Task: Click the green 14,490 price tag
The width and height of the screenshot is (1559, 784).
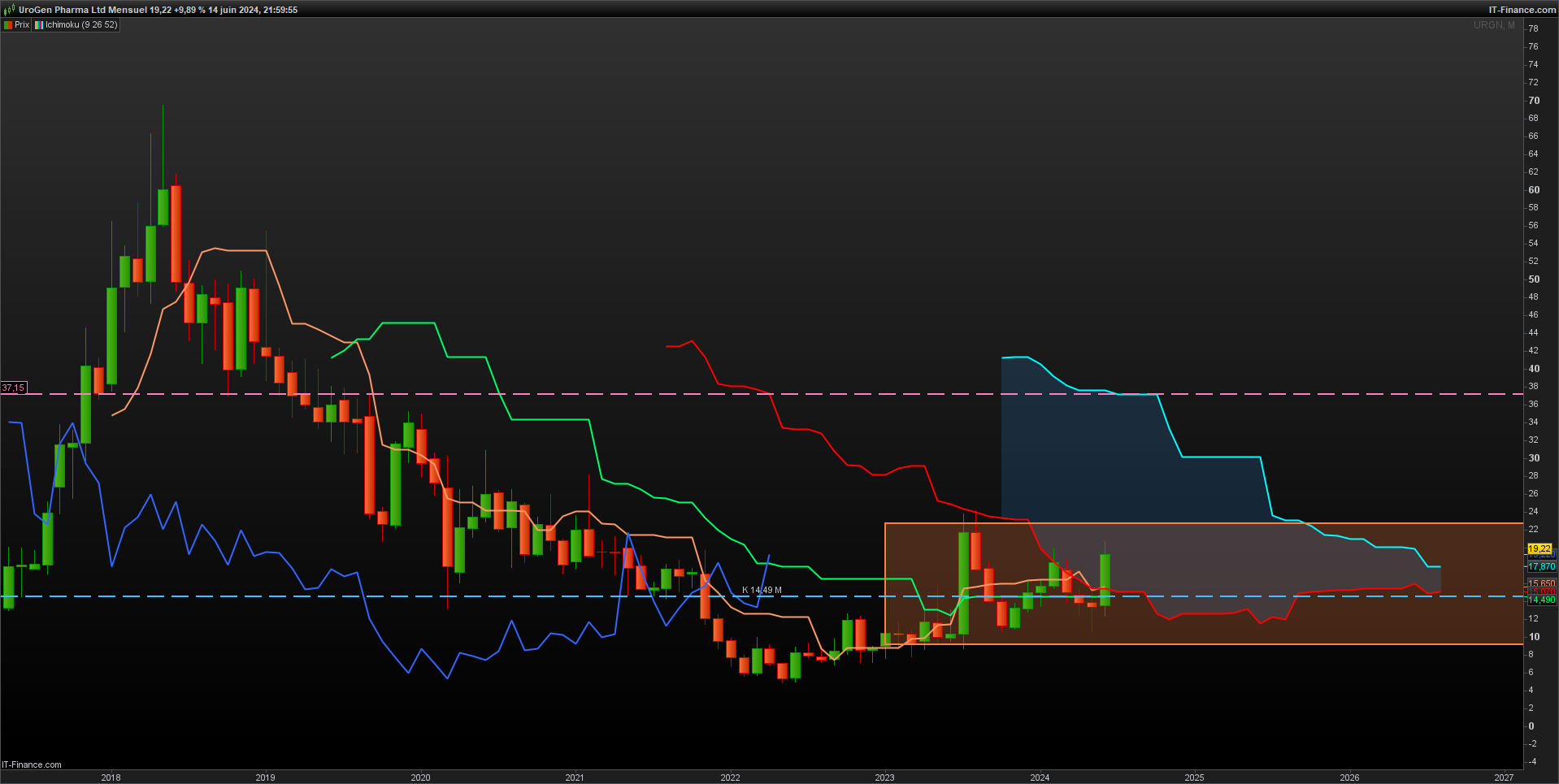Action: coord(1541,600)
